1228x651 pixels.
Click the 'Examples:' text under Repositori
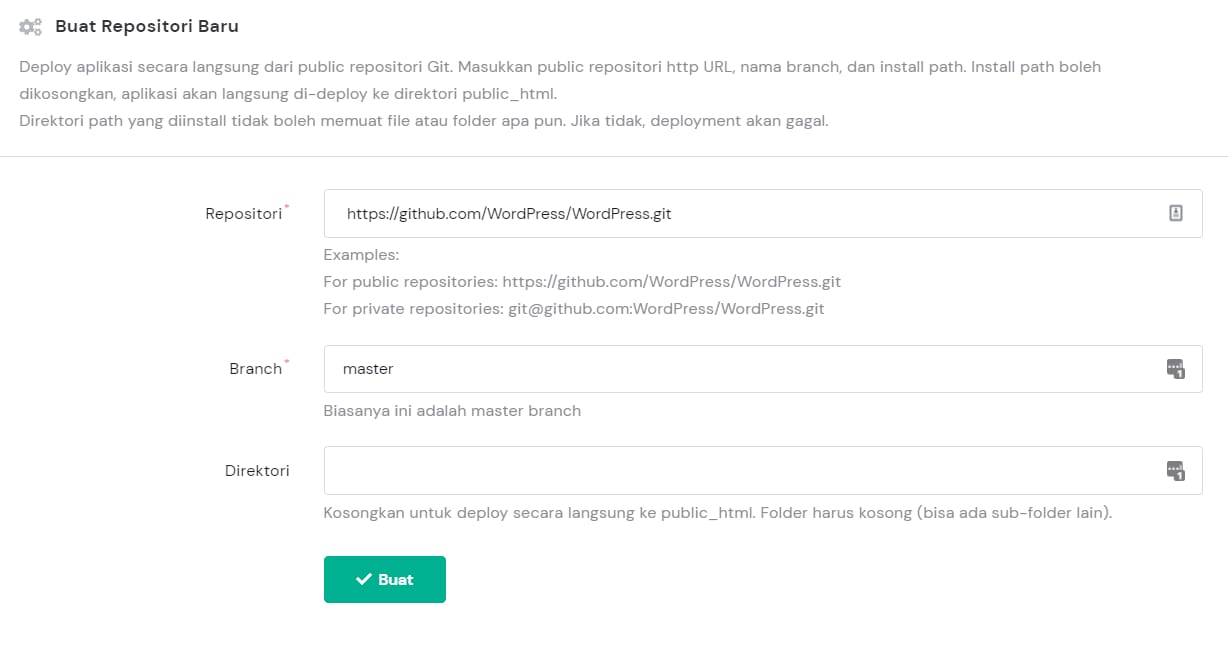(x=361, y=255)
